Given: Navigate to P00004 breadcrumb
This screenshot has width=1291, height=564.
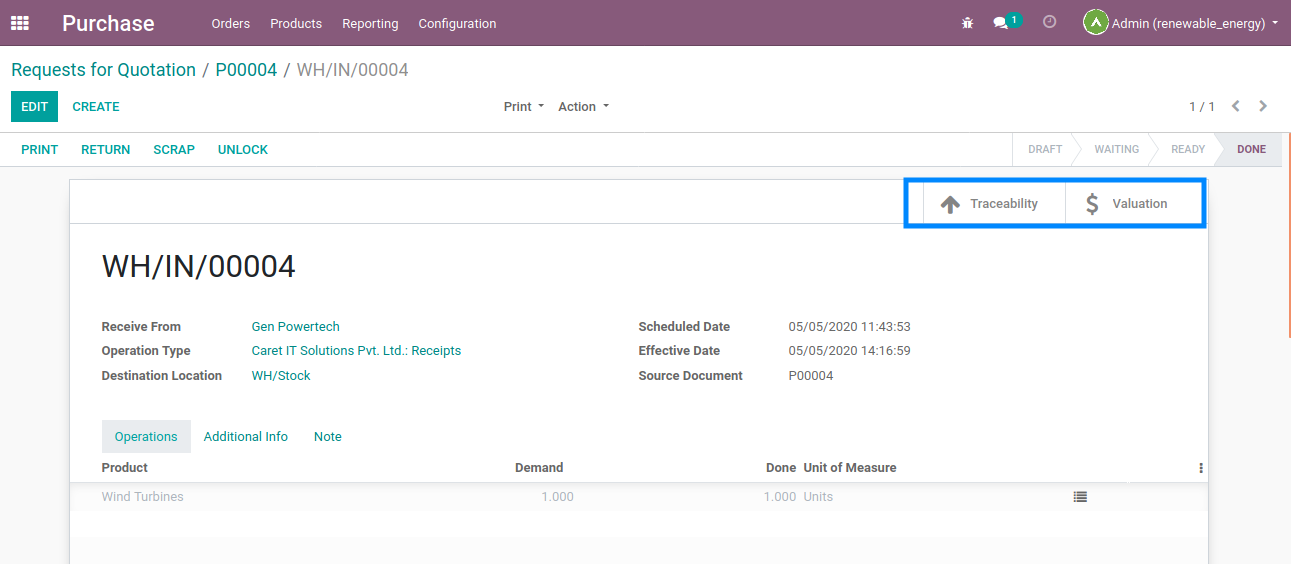Looking at the screenshot, I should coord(246,70).
